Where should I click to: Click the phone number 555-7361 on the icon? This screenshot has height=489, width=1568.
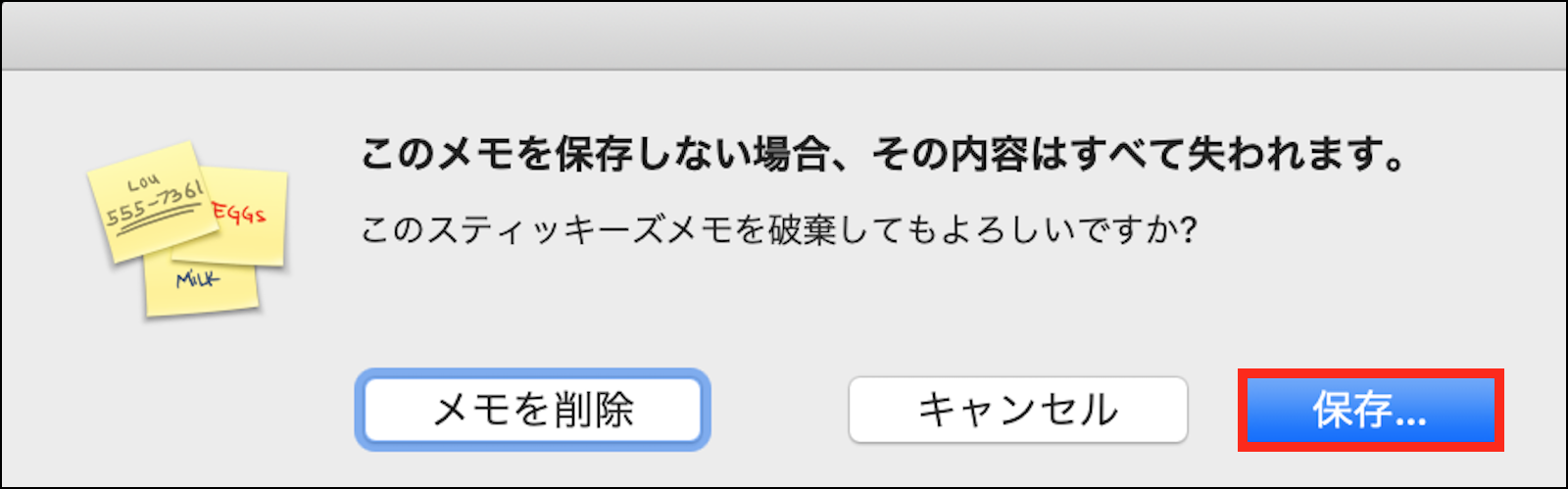click(x=156, y=205)
